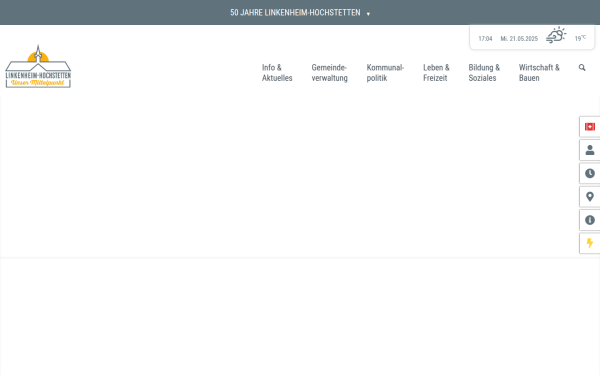Click the date Mi. 21.05.2025
This screenshot has height=375, width=600.
click(x=519, y=39)
